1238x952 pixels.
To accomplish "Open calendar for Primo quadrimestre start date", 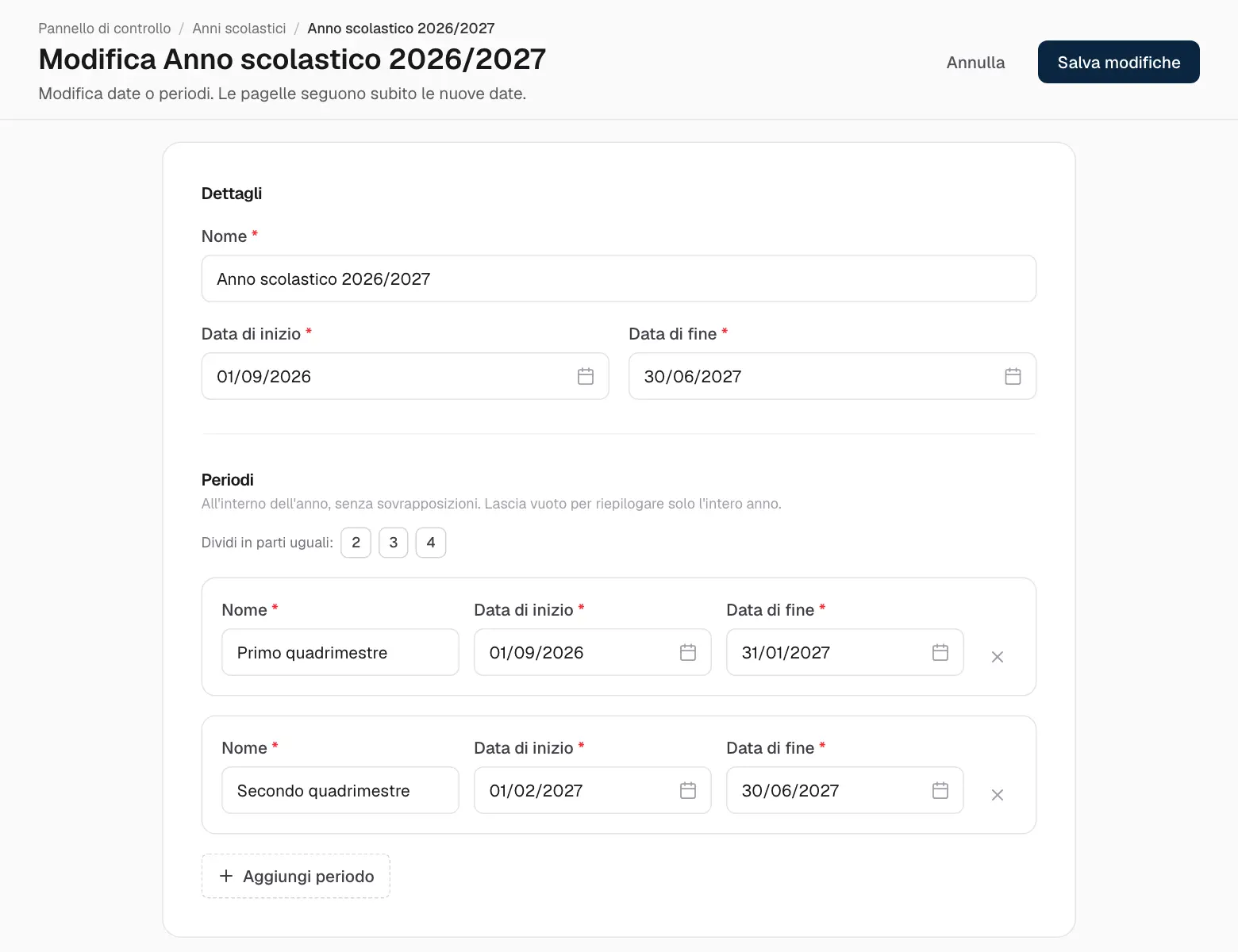I will point(688,652).
